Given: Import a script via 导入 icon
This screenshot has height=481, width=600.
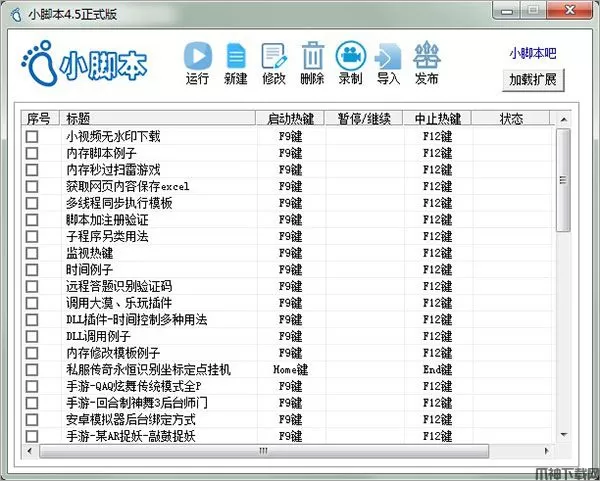Looking at the screenshot, I should (x=388, y=63).
